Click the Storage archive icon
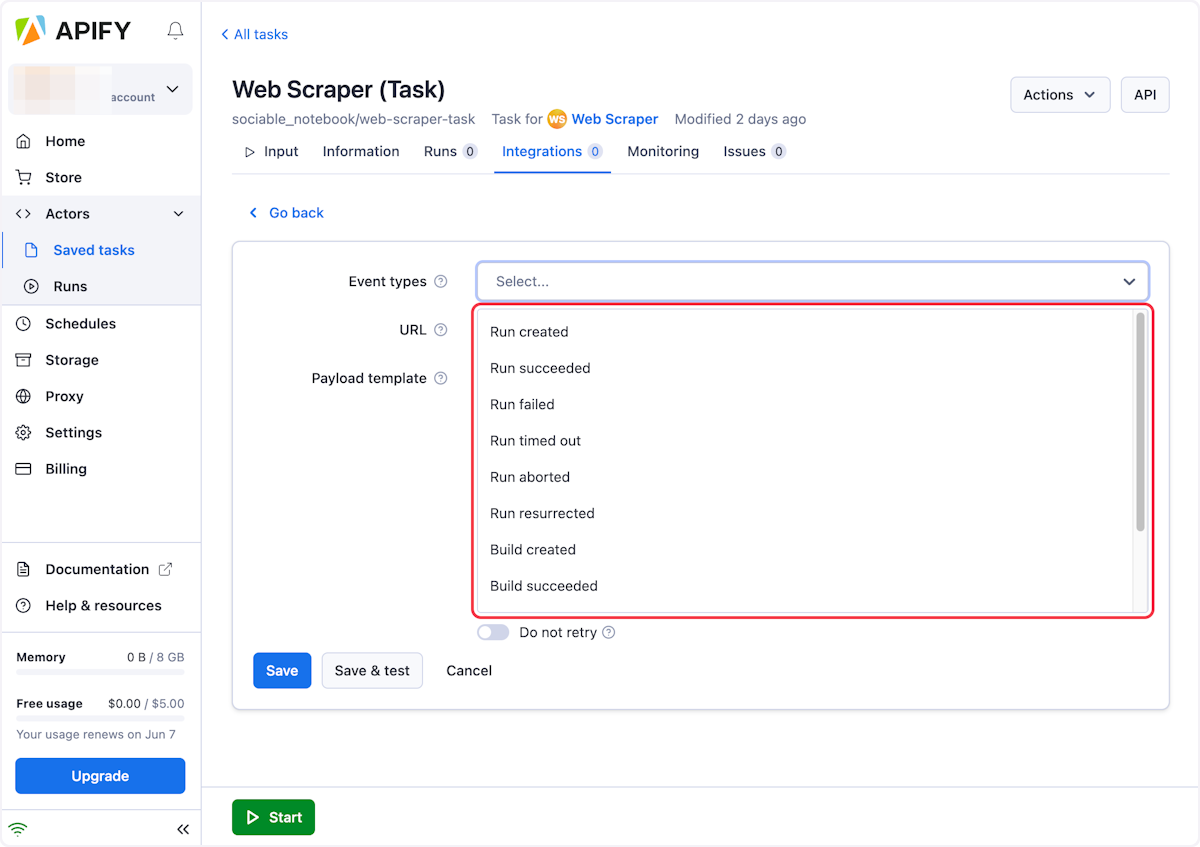This screenshot has height=847, width=1200. pos(24,360)
